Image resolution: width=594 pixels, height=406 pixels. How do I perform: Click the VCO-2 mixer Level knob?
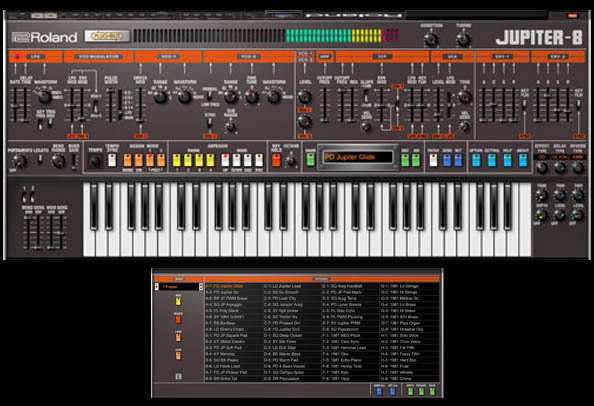coord(305,122)
